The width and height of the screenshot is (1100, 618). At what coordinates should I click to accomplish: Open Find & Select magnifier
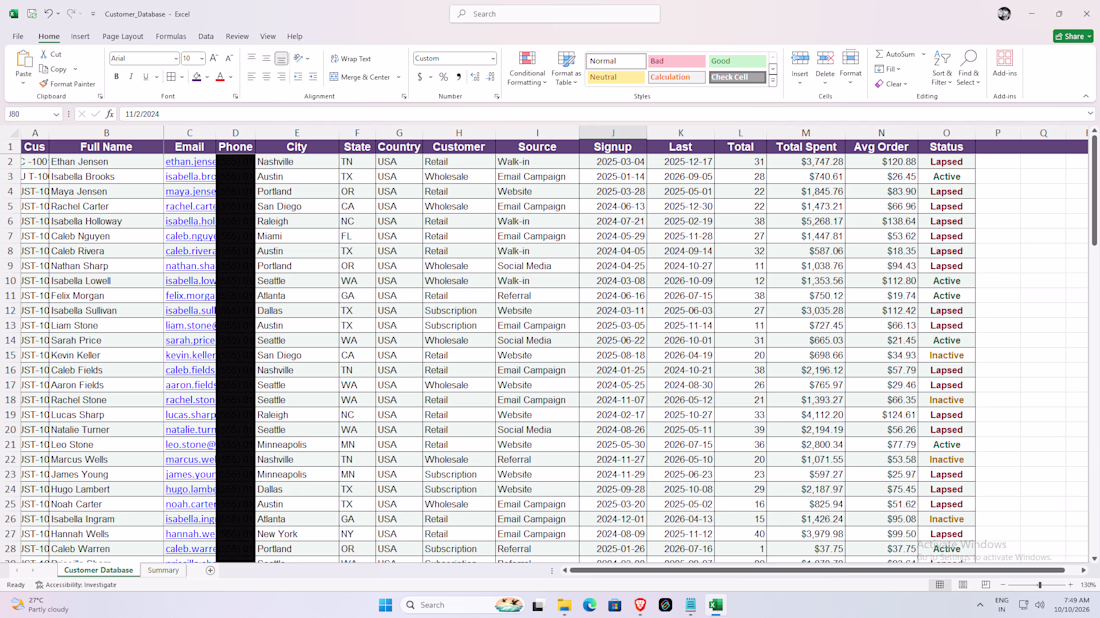[x=968, y=68]
